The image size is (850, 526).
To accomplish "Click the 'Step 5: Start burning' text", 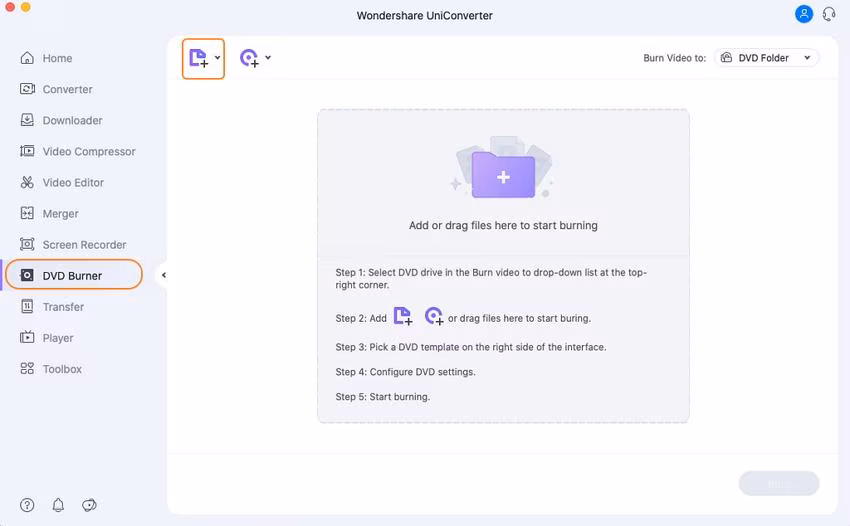I will (x=383, y=397).
